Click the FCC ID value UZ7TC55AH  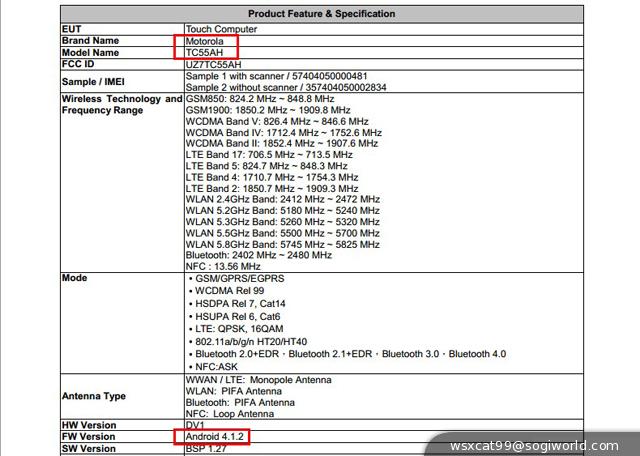215,64
